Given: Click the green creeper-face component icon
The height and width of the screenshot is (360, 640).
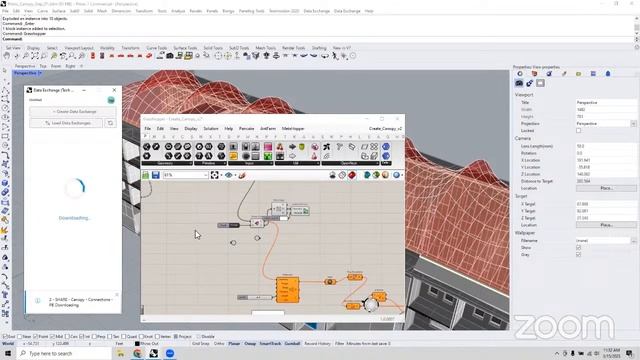Looking at the screenshot, I should coord(268,156).
